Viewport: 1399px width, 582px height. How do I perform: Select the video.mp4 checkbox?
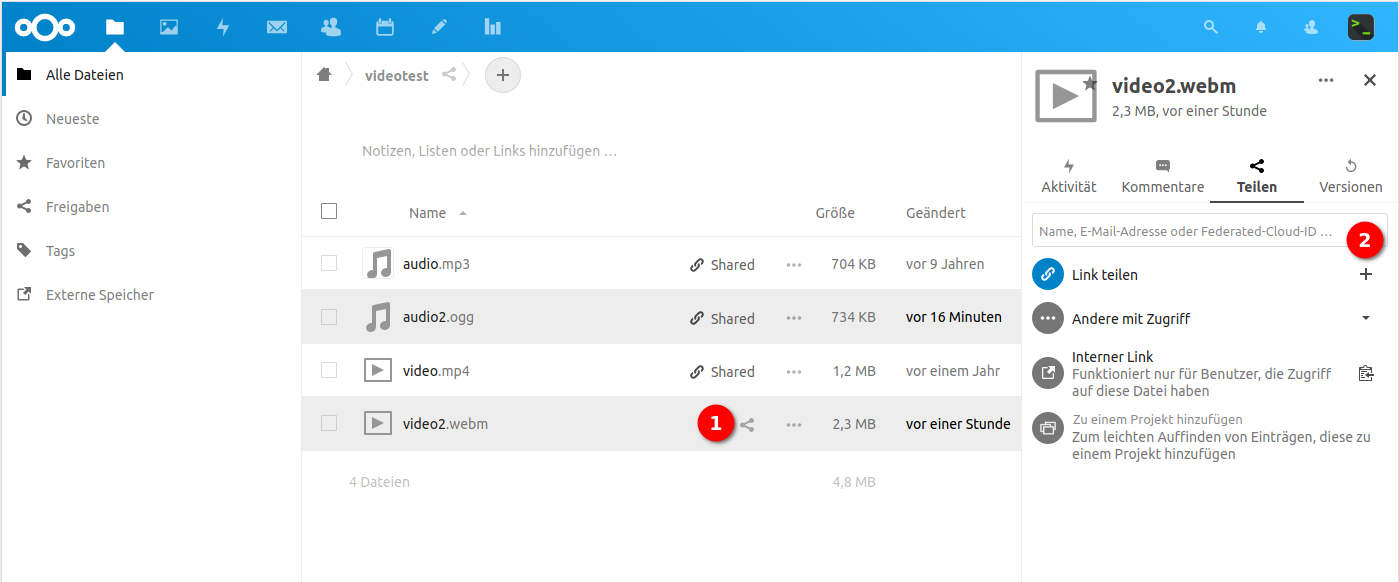pyautogui.click(x=329, y=370)
